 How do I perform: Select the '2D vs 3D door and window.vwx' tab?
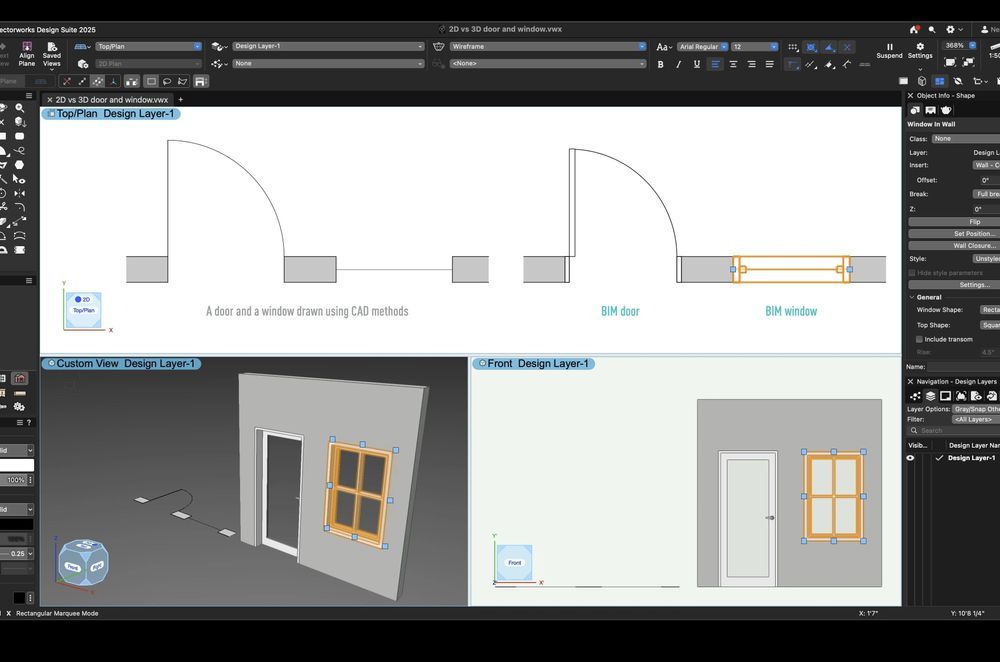[112, 100]
